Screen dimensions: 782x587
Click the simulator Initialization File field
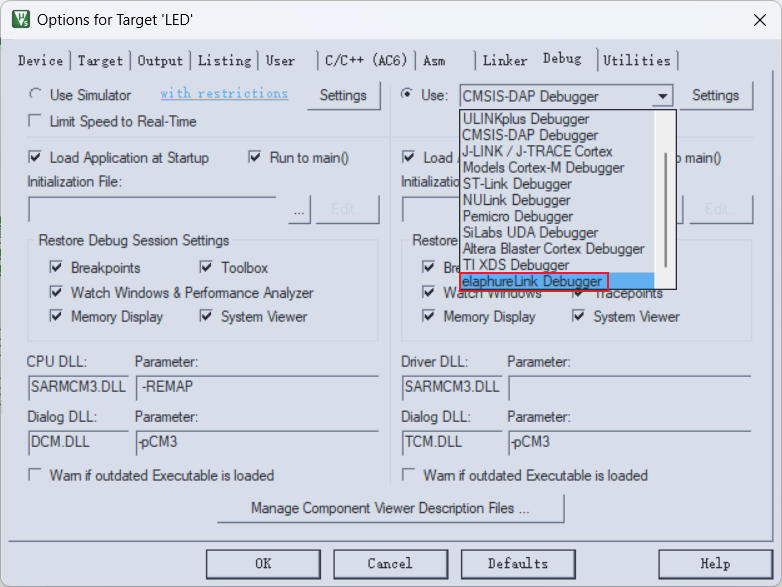[x=153, y=209]
